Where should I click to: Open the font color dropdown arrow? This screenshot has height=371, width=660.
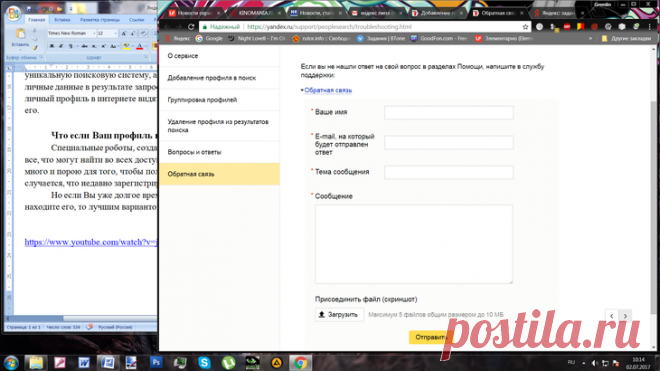tap(145, 46)
